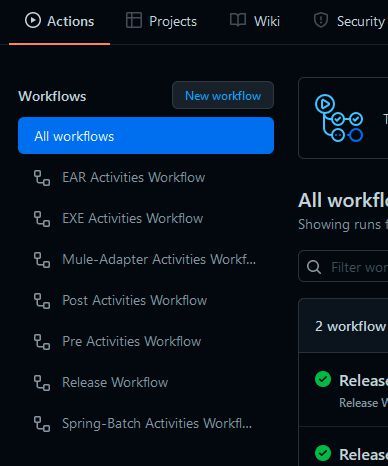
Task: Open the second Release workflow run
Action: 363,454
